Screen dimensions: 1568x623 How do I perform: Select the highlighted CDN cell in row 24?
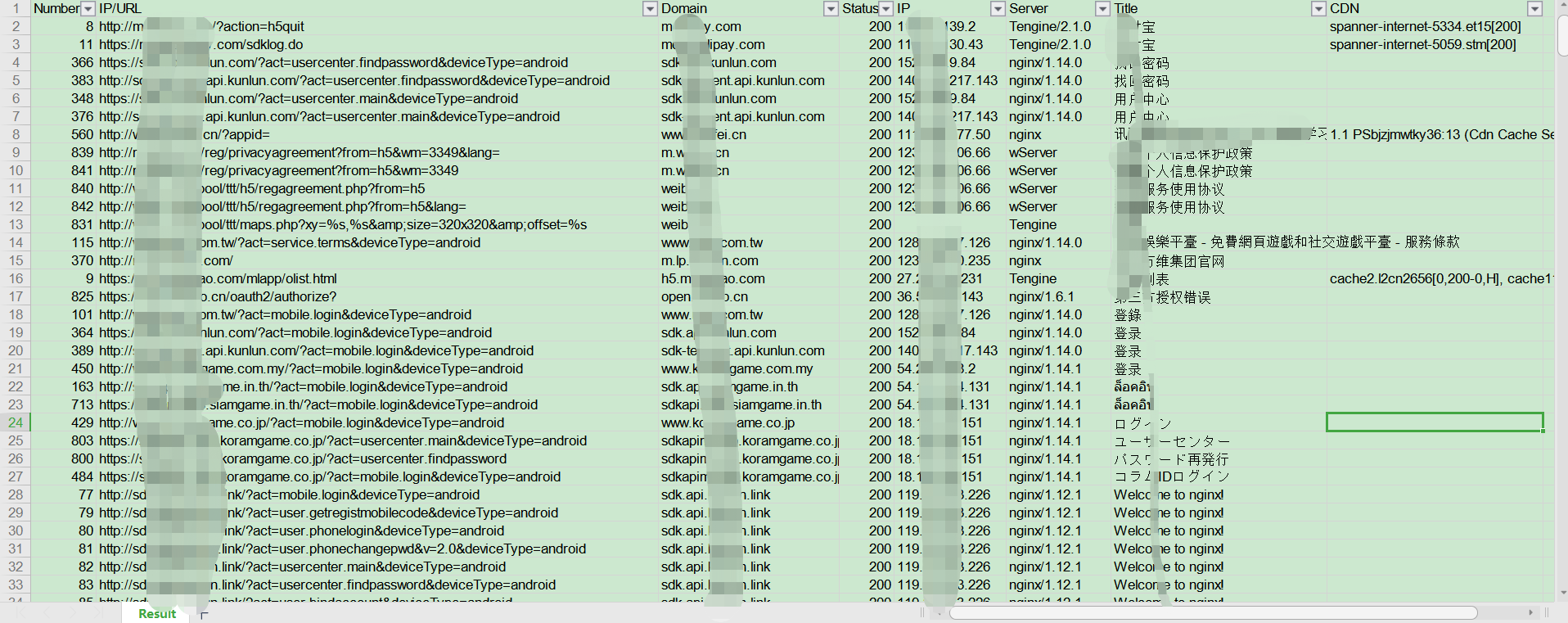click(x=1435, y=422)
